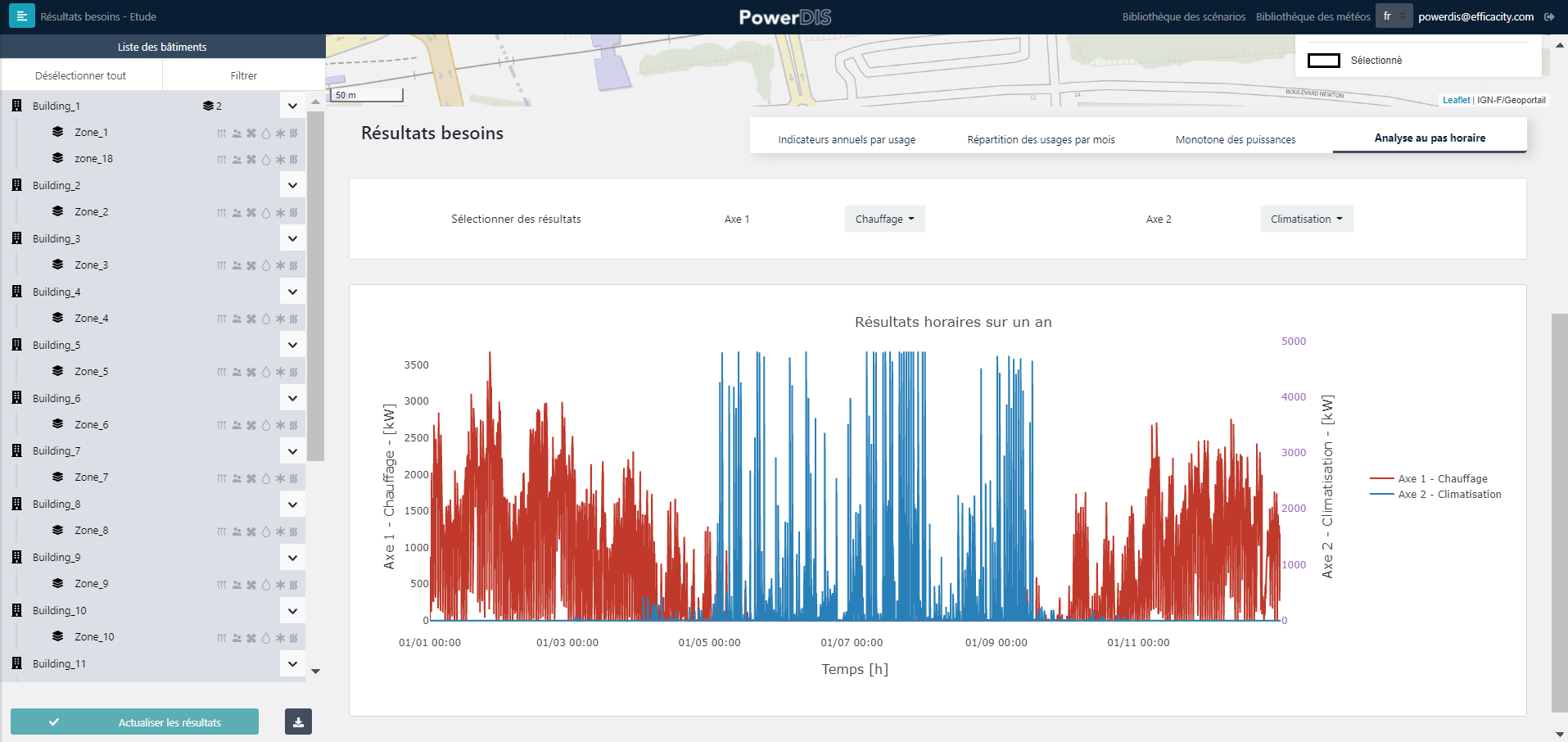The height and width of the screenshot is (742, 1568).
Task: Click the occupants icon on Zone_2
Action: tap(237, 212)
